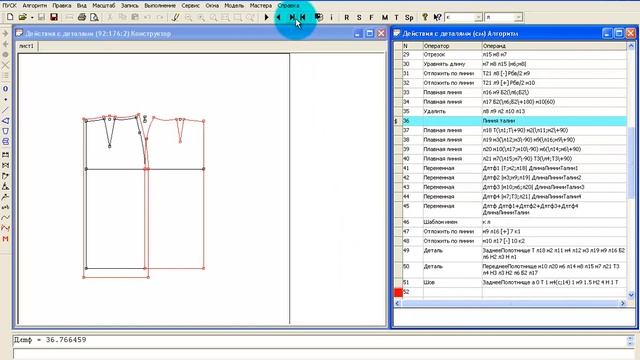
Task: Click the '0' tool in left toolbar
Action: click(x=5, y=89)
